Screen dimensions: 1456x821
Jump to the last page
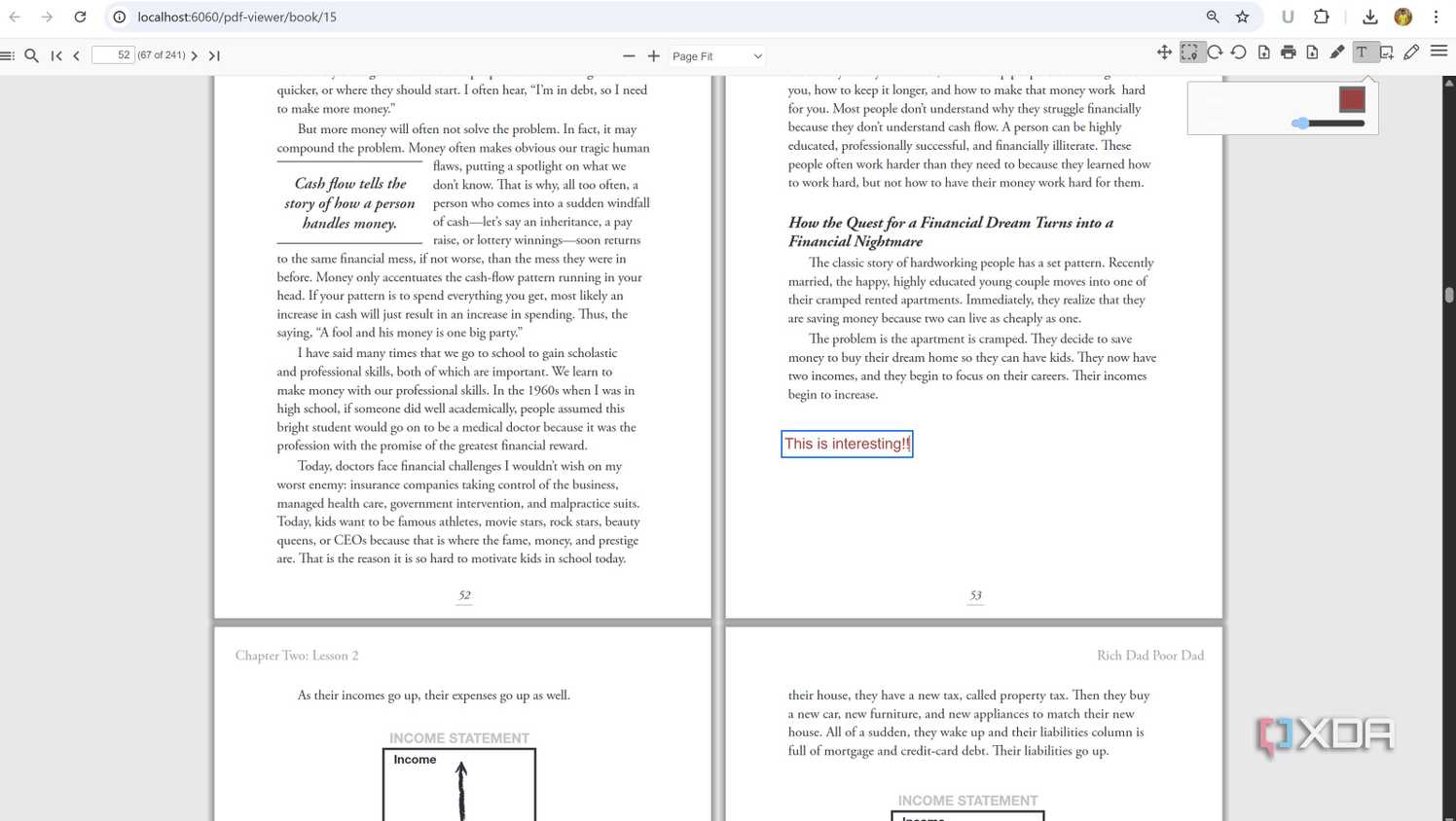pos(214,55)
